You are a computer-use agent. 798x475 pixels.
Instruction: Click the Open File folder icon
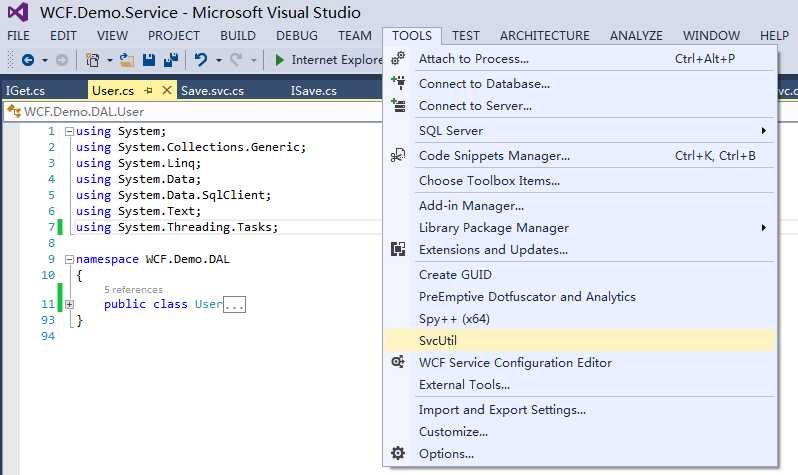tap(127, 61)
